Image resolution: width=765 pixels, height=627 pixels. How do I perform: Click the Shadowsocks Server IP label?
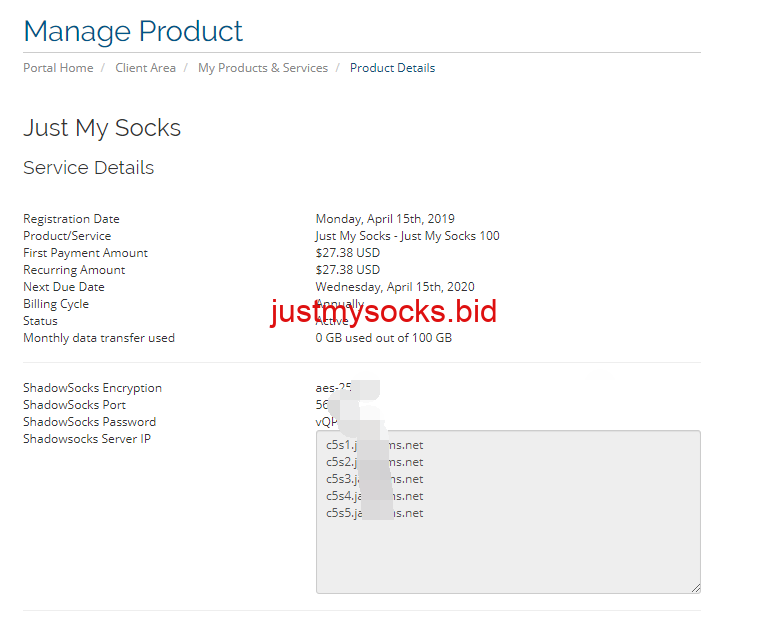click(87, 439)
